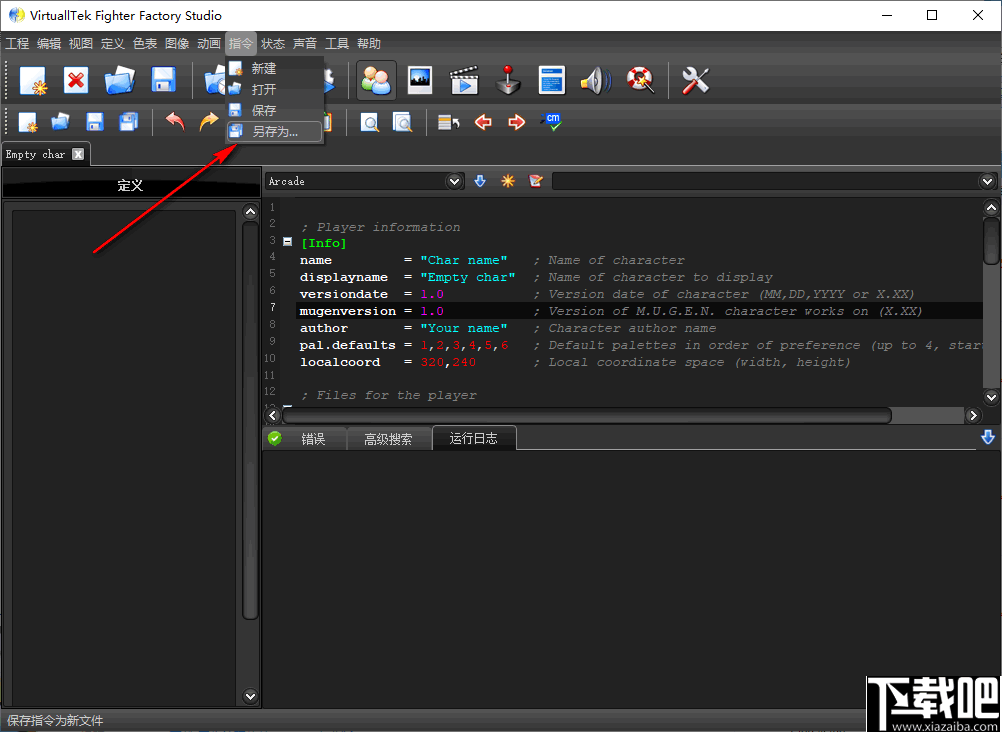Click the Save All multiple disks icon

point(128,121)
